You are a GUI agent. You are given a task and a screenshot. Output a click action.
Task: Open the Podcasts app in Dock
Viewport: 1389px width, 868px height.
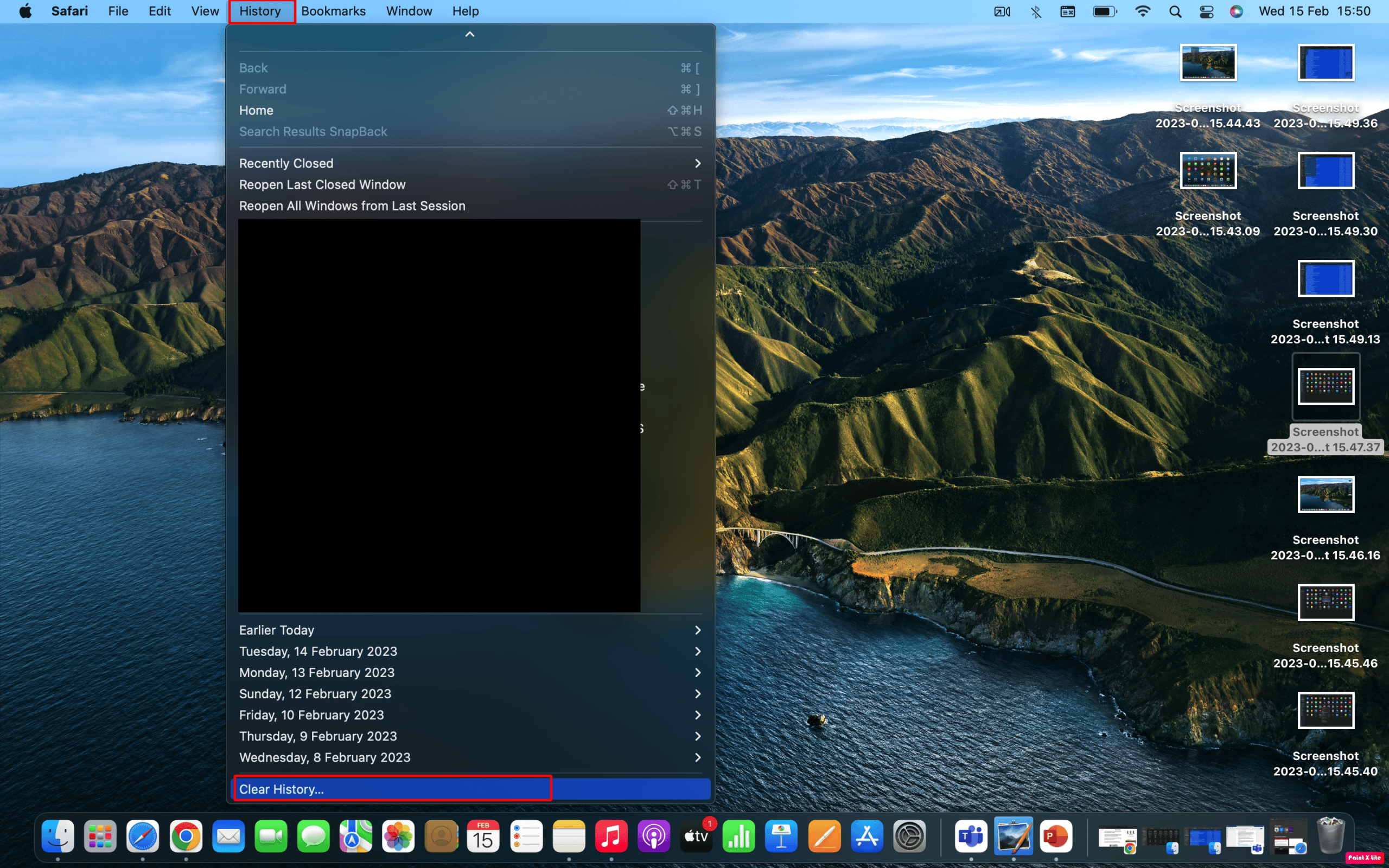tap(653, 837)
